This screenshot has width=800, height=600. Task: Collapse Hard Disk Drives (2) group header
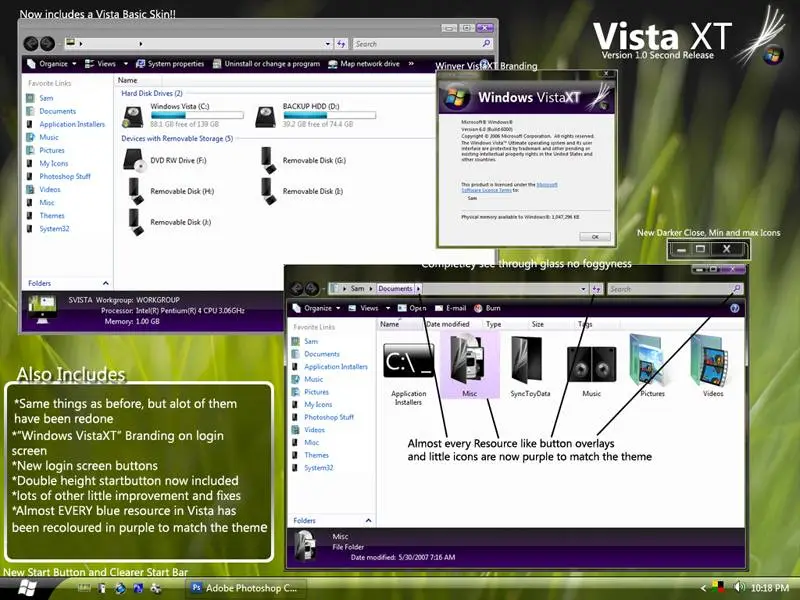coord(152,93)
